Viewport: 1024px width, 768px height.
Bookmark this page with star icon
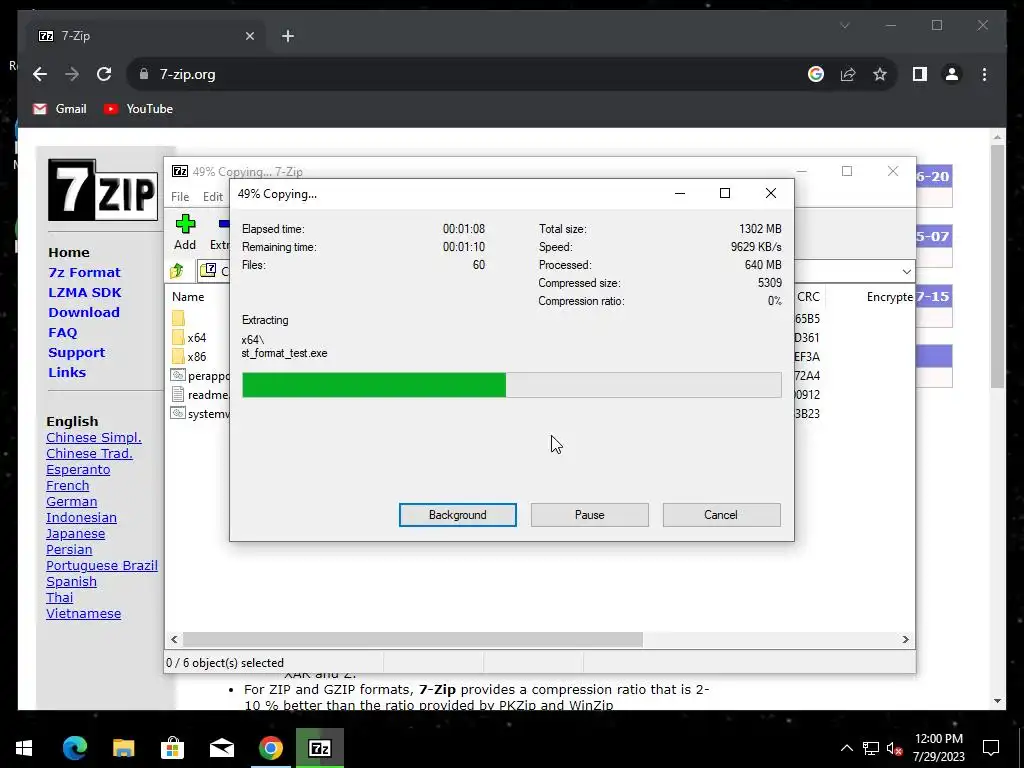click(880, 74)
